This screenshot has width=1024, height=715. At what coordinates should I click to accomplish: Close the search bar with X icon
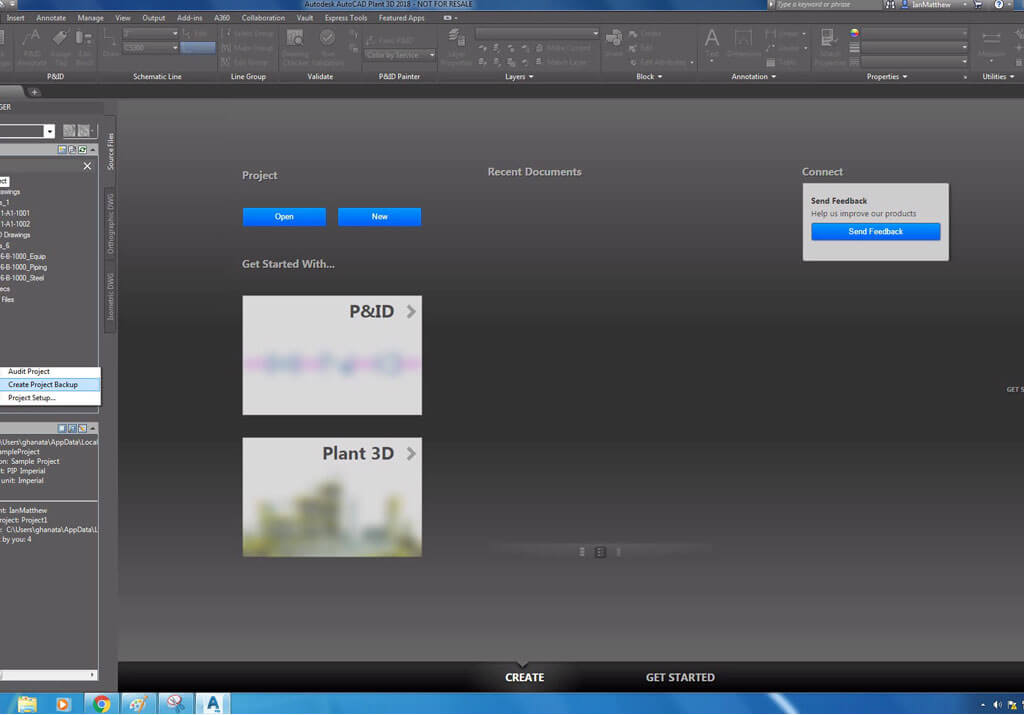pyautogui.click(x=88, y=167)
